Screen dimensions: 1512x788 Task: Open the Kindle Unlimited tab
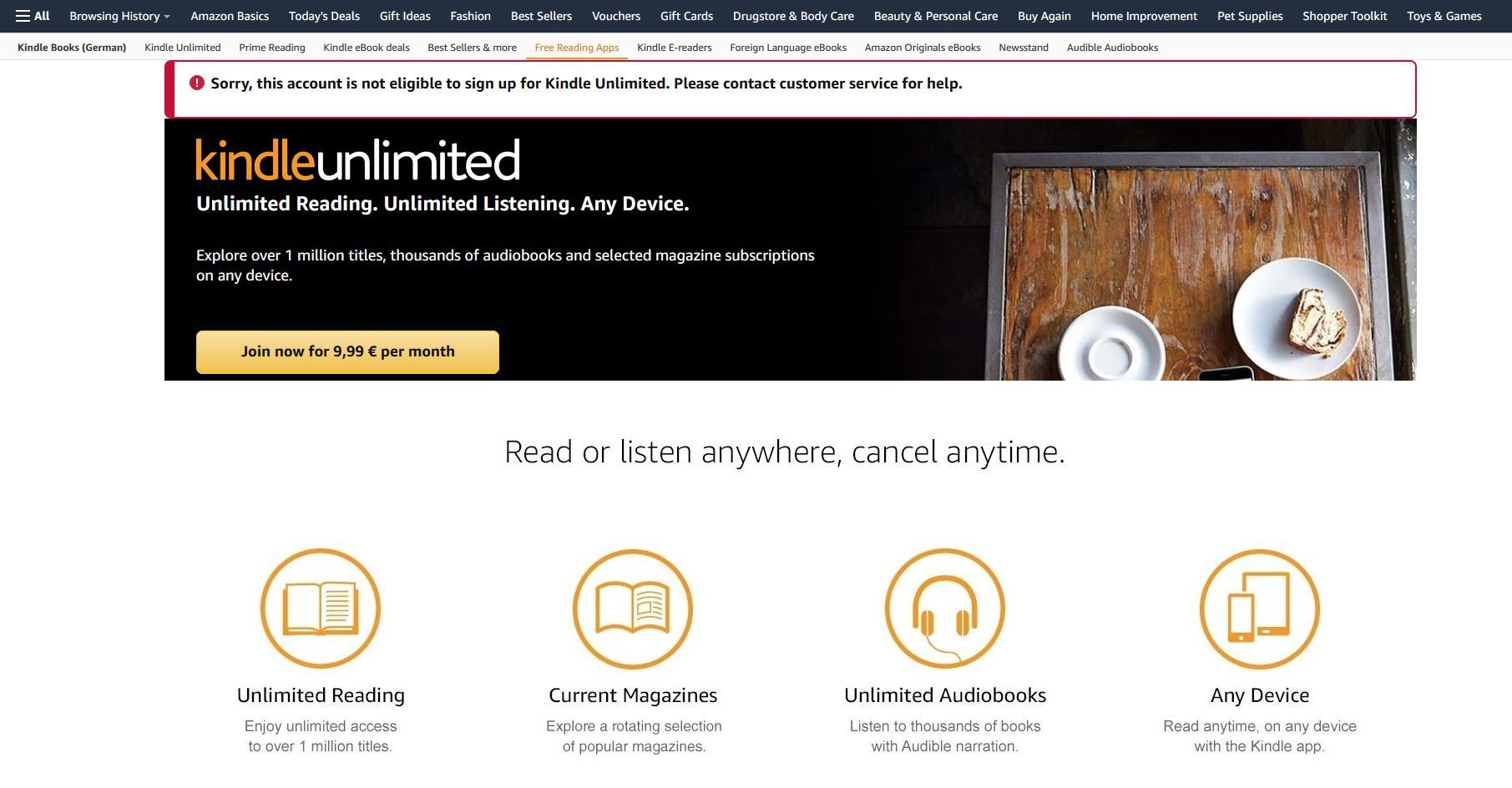tap(182, 48)
